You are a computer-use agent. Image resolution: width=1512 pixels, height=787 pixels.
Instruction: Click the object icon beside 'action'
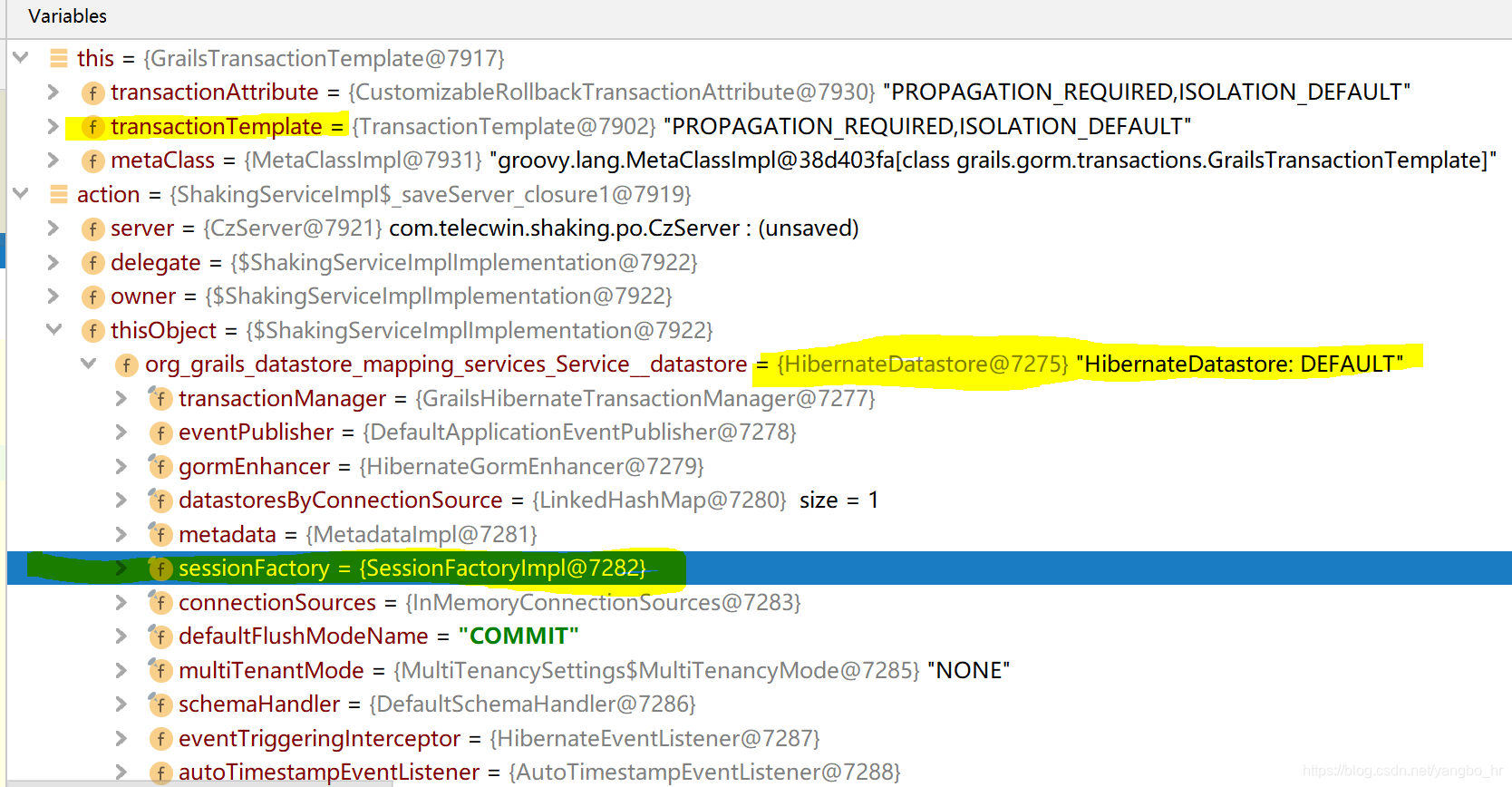coord(59,194)
